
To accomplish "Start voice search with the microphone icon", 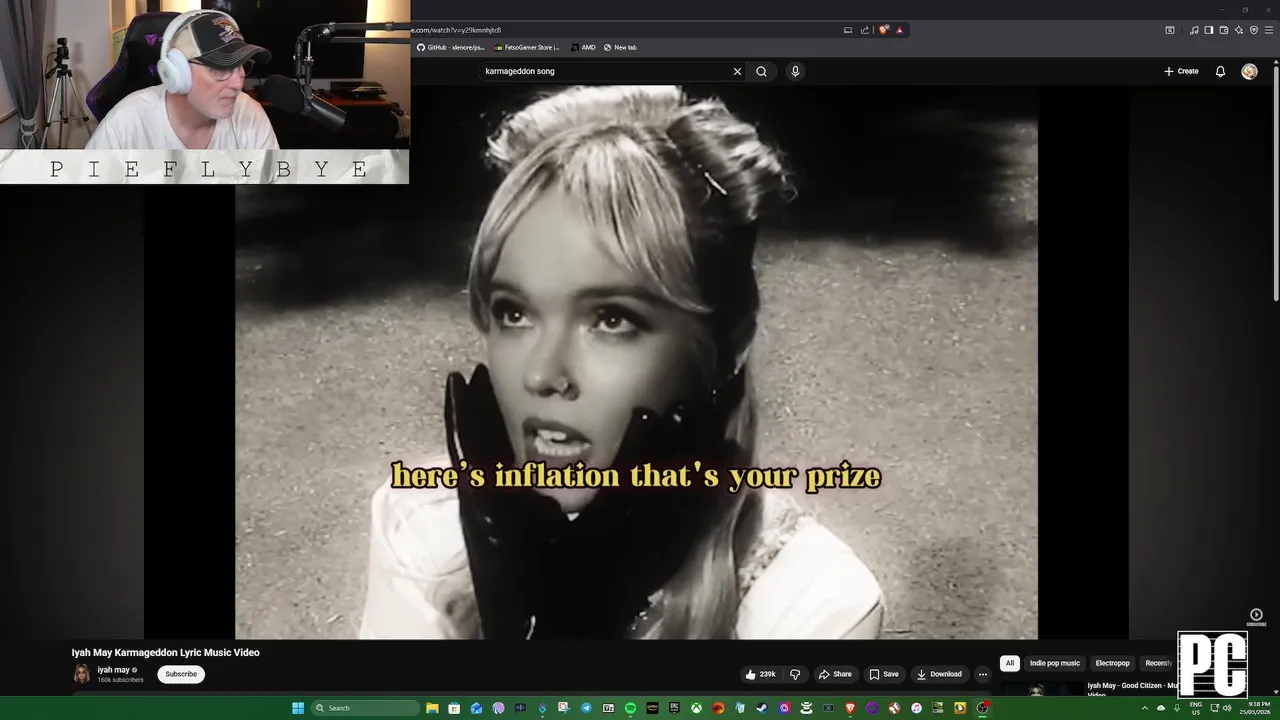I will pyautogui.click(x=795, y=71).
